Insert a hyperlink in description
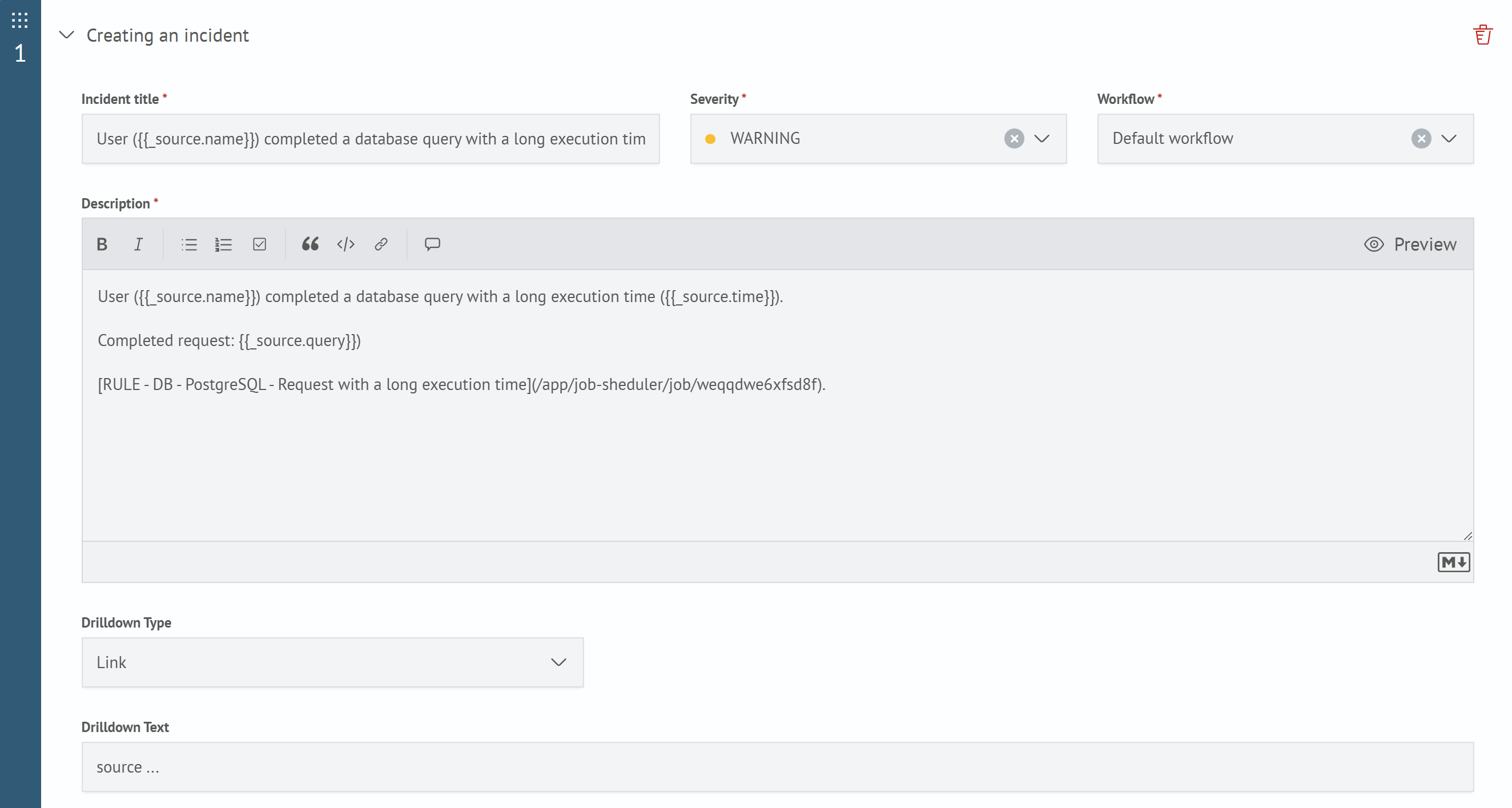 click(381, 244)
